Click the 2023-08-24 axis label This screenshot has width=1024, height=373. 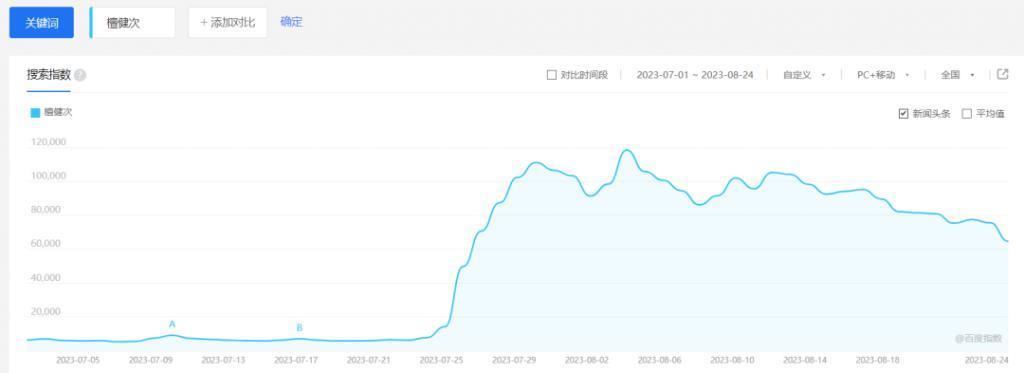coord(987,360)
